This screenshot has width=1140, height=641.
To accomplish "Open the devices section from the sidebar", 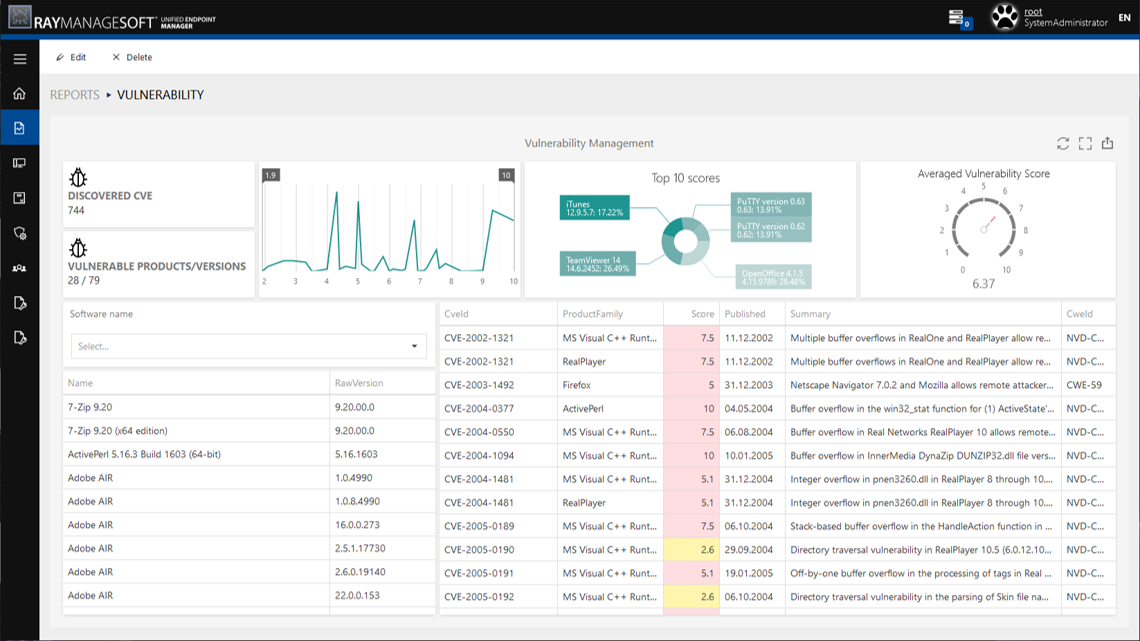I will (19, 162).
